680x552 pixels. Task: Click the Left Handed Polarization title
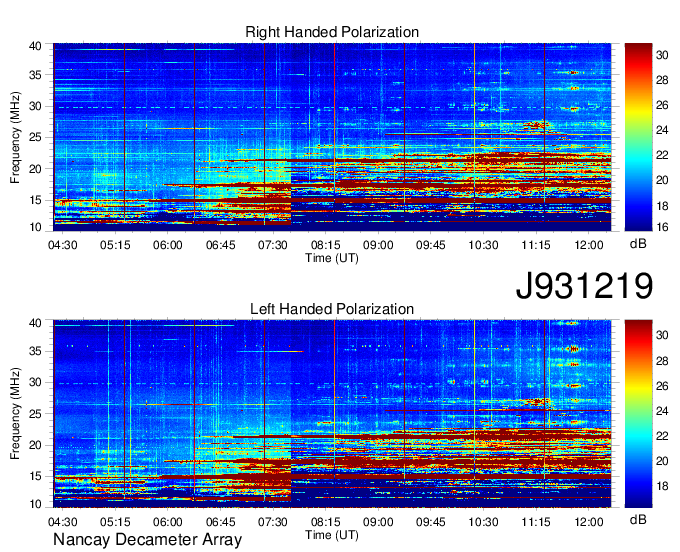coord(332,309)
